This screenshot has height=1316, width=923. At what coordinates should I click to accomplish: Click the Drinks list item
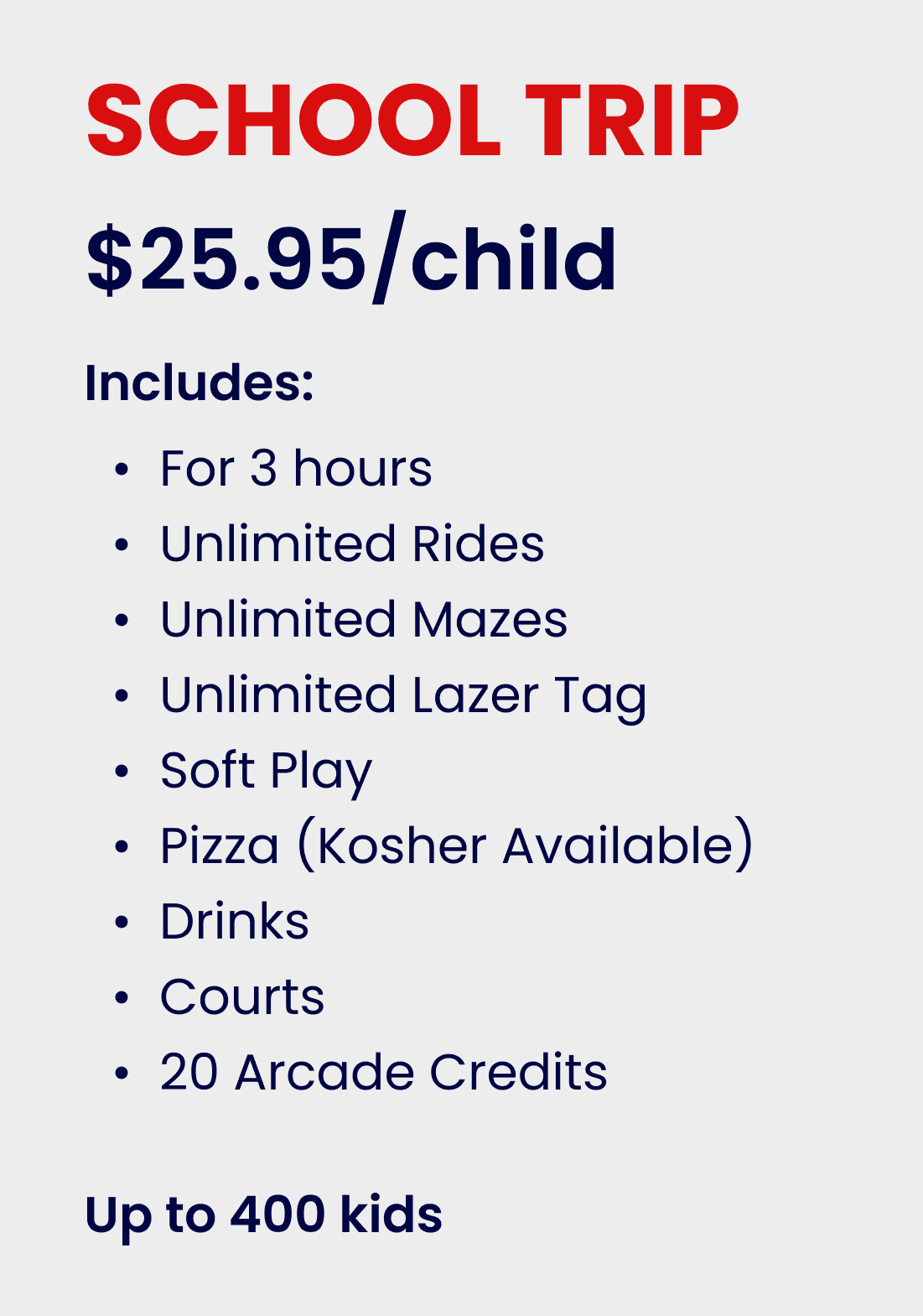[235, 922]
